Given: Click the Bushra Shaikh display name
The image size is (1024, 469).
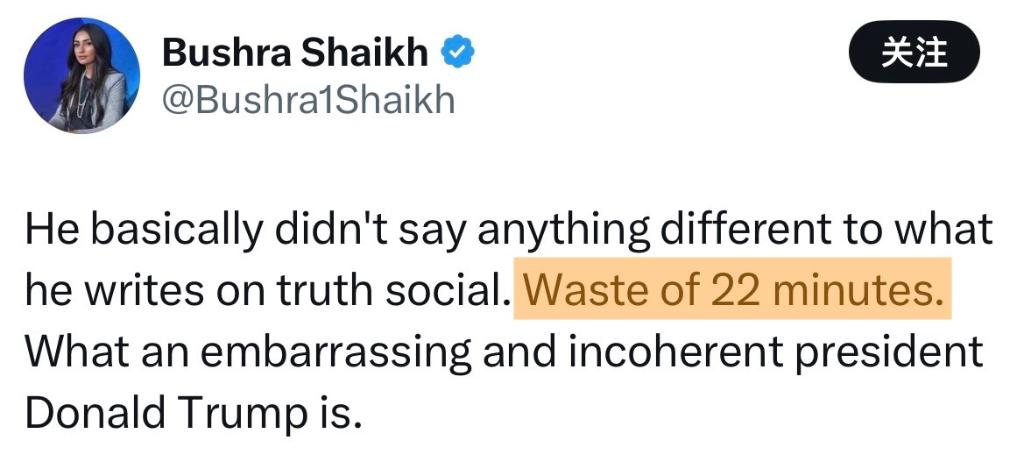Looking at the screenshot, I should click(295, 52).
